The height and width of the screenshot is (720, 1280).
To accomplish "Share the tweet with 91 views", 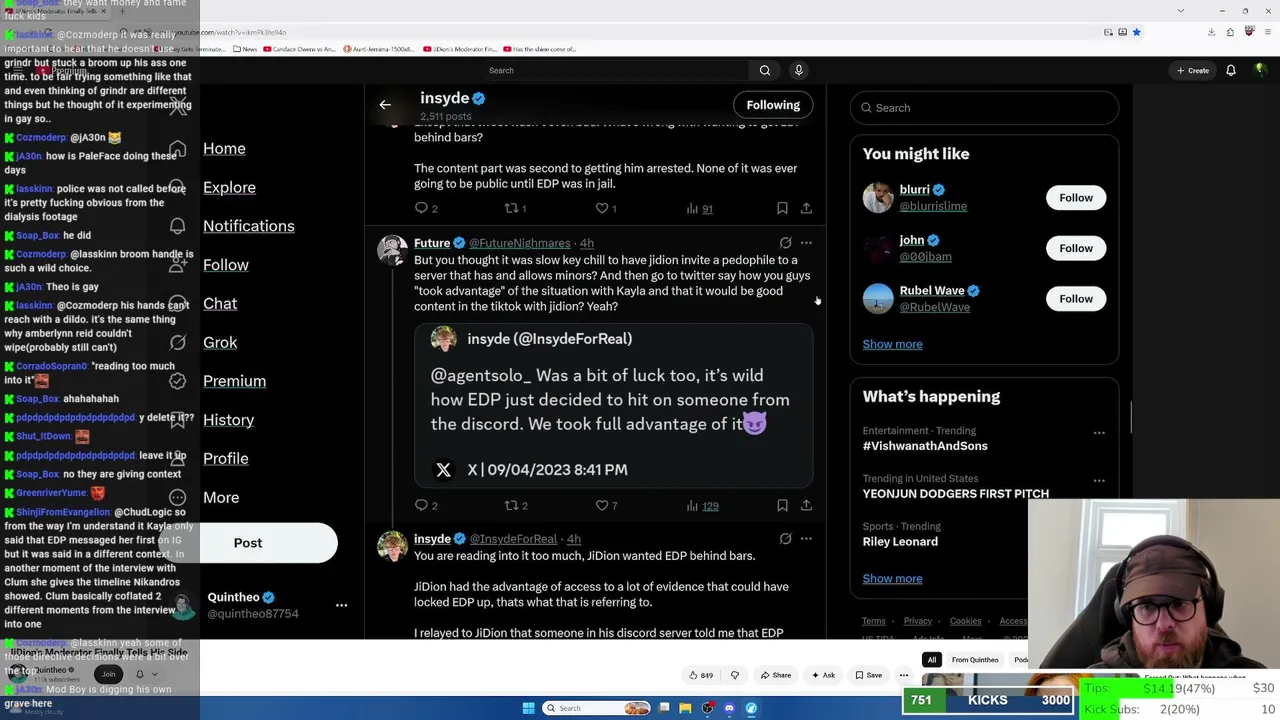I will tap(806, 208).
